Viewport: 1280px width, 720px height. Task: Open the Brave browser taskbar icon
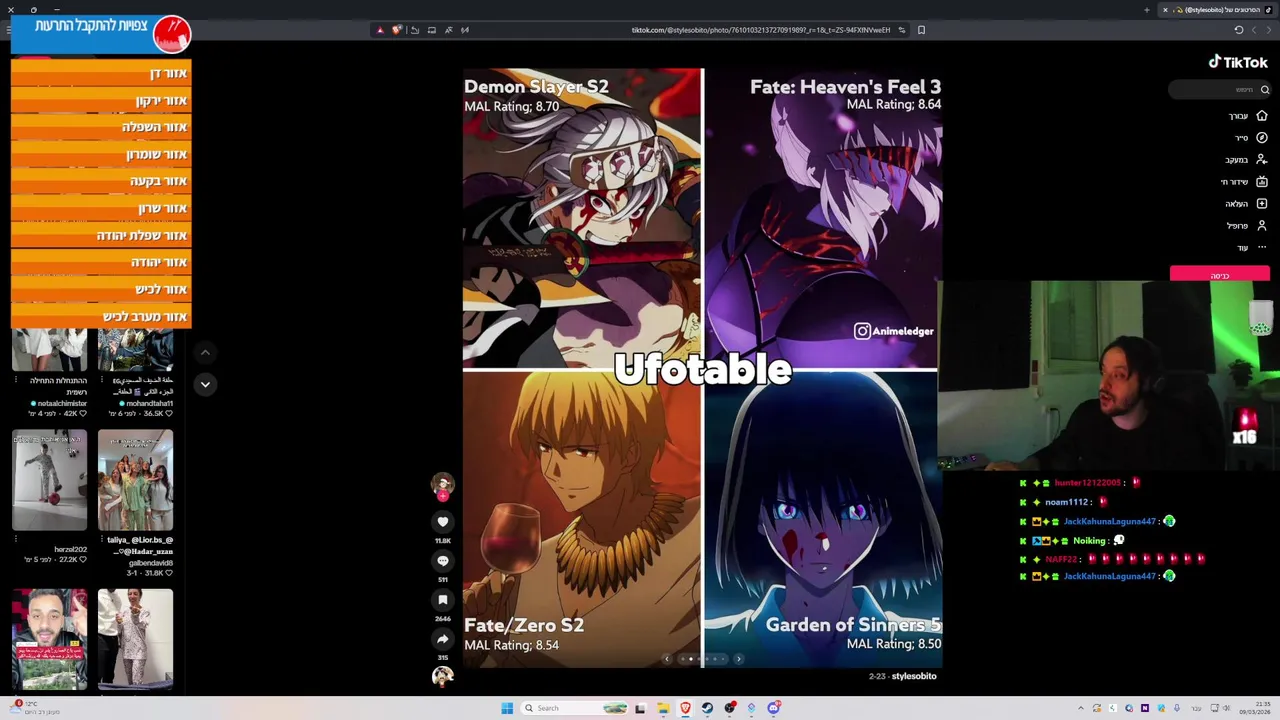tap(685, 708)
